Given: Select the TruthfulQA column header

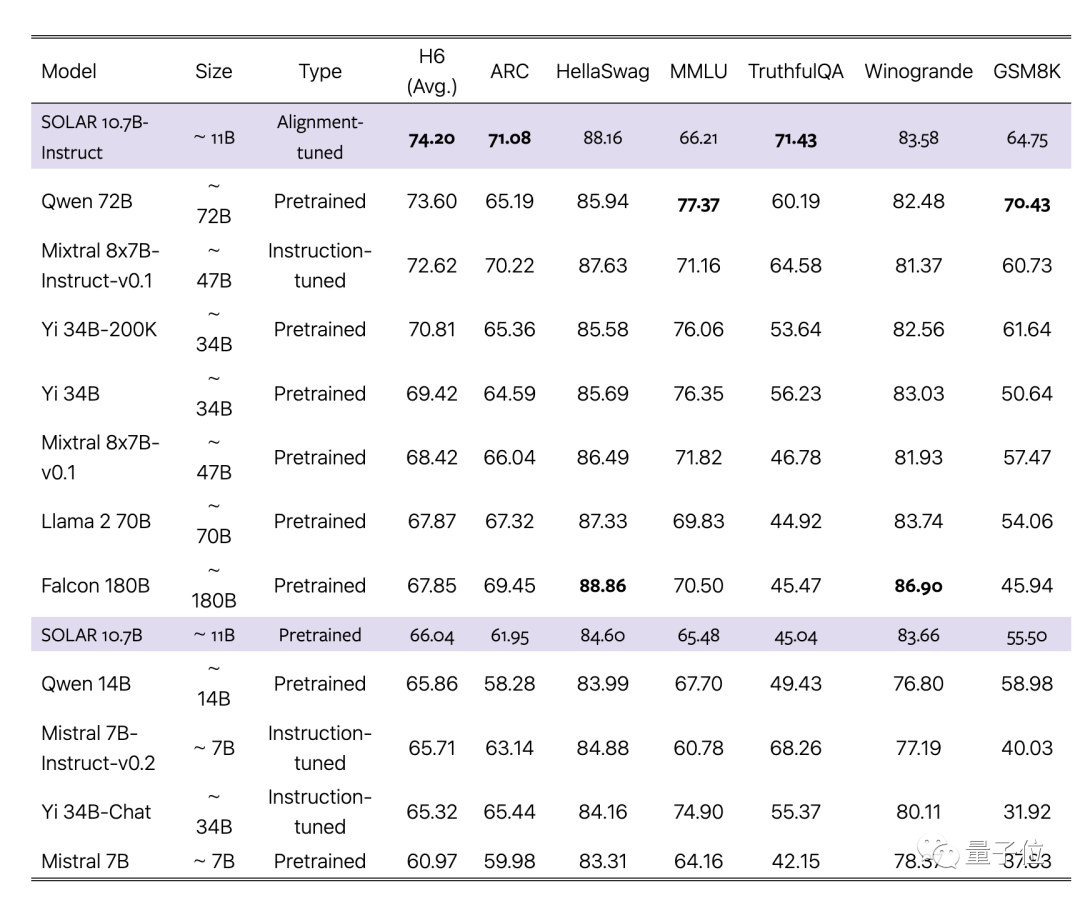Looking at the screenshot, I should pyautogui.click(x=796, y=71).
